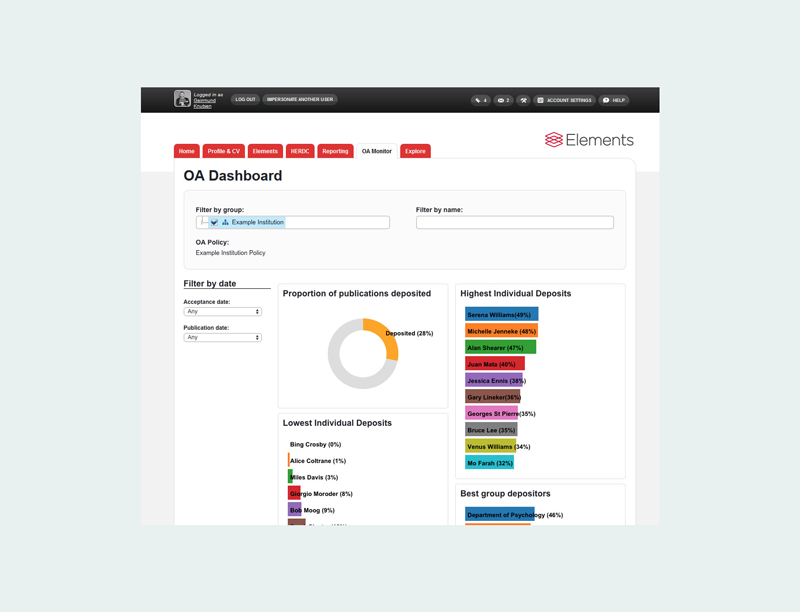Click Serena Williams blue bar

[x=501, y=315]
